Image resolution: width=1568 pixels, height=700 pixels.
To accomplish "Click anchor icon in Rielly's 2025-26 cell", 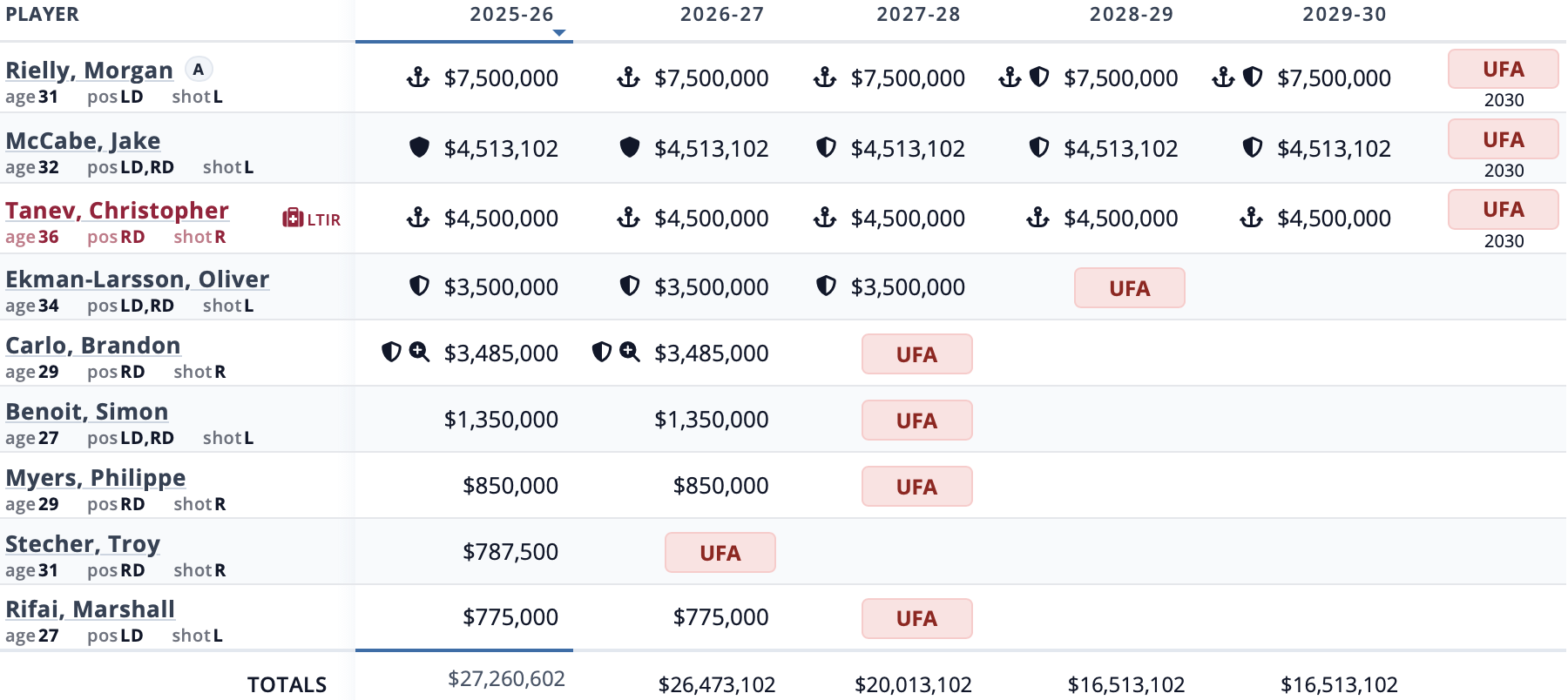I will [x=418, y=78].
